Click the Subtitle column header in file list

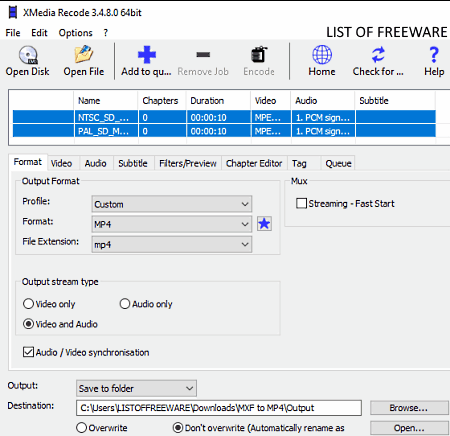coord(395,100)
